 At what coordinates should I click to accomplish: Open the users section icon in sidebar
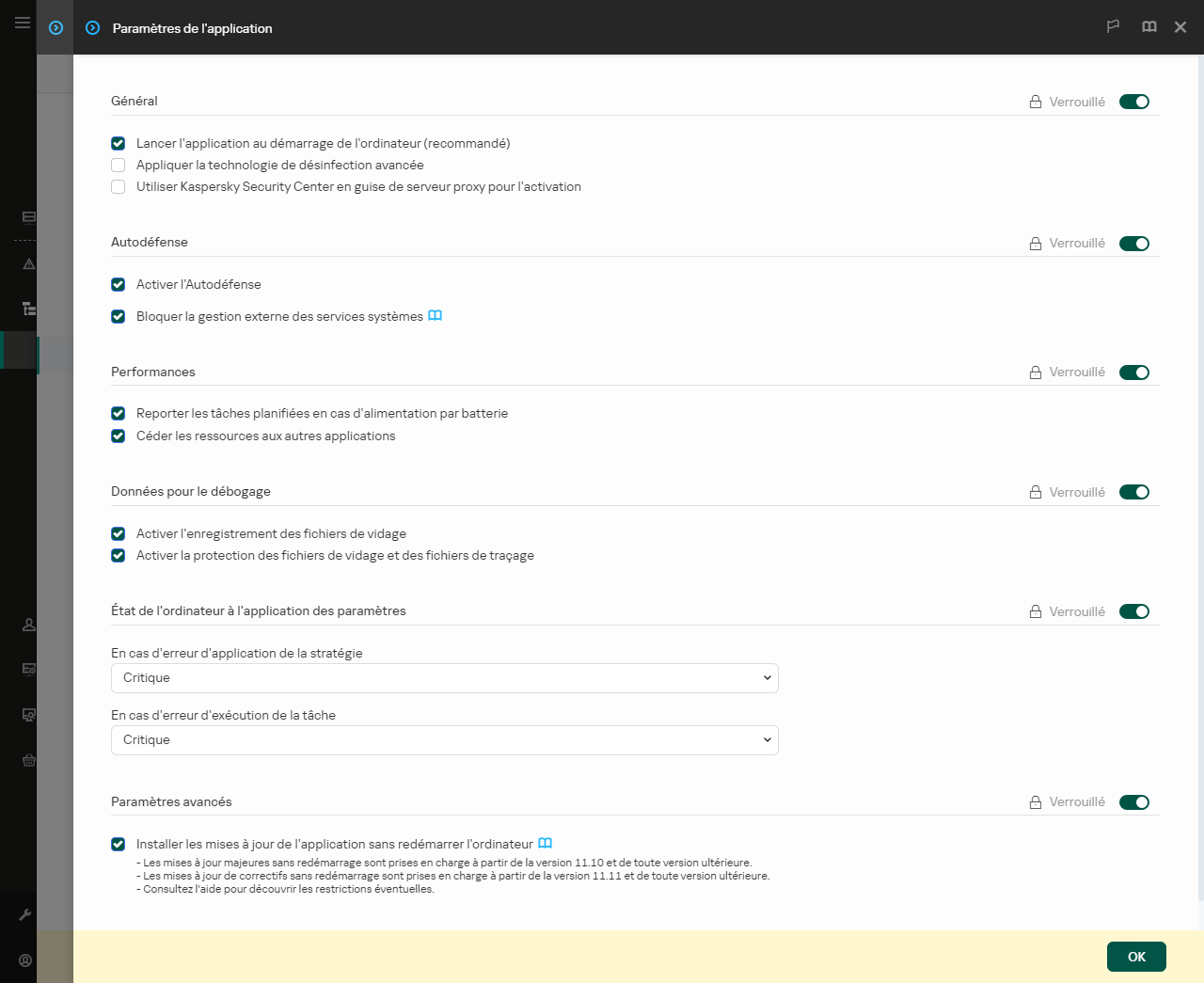(x=27, y=625)
